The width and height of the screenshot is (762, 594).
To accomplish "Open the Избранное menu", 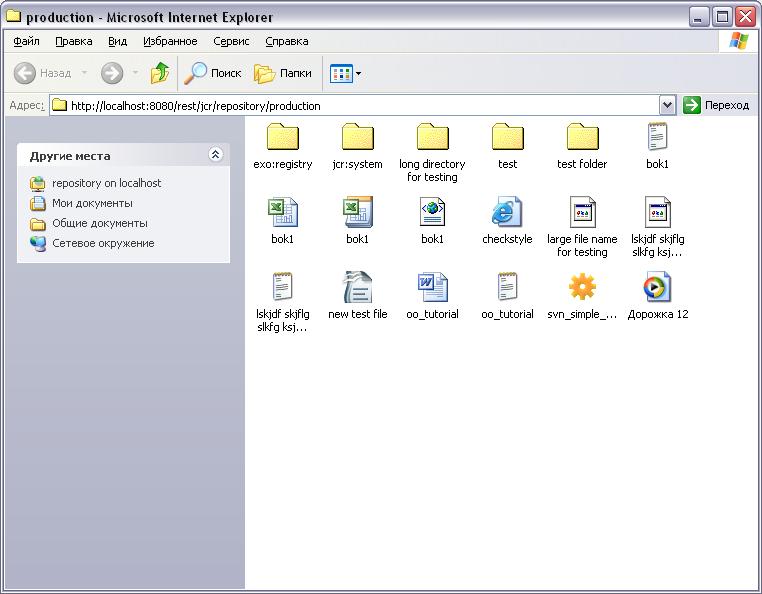I will 170,41.
